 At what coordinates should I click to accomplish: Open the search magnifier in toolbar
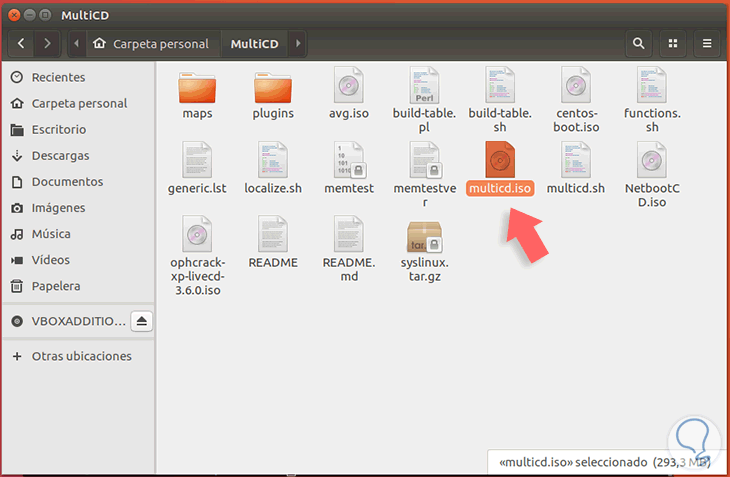tap(638, 44)
